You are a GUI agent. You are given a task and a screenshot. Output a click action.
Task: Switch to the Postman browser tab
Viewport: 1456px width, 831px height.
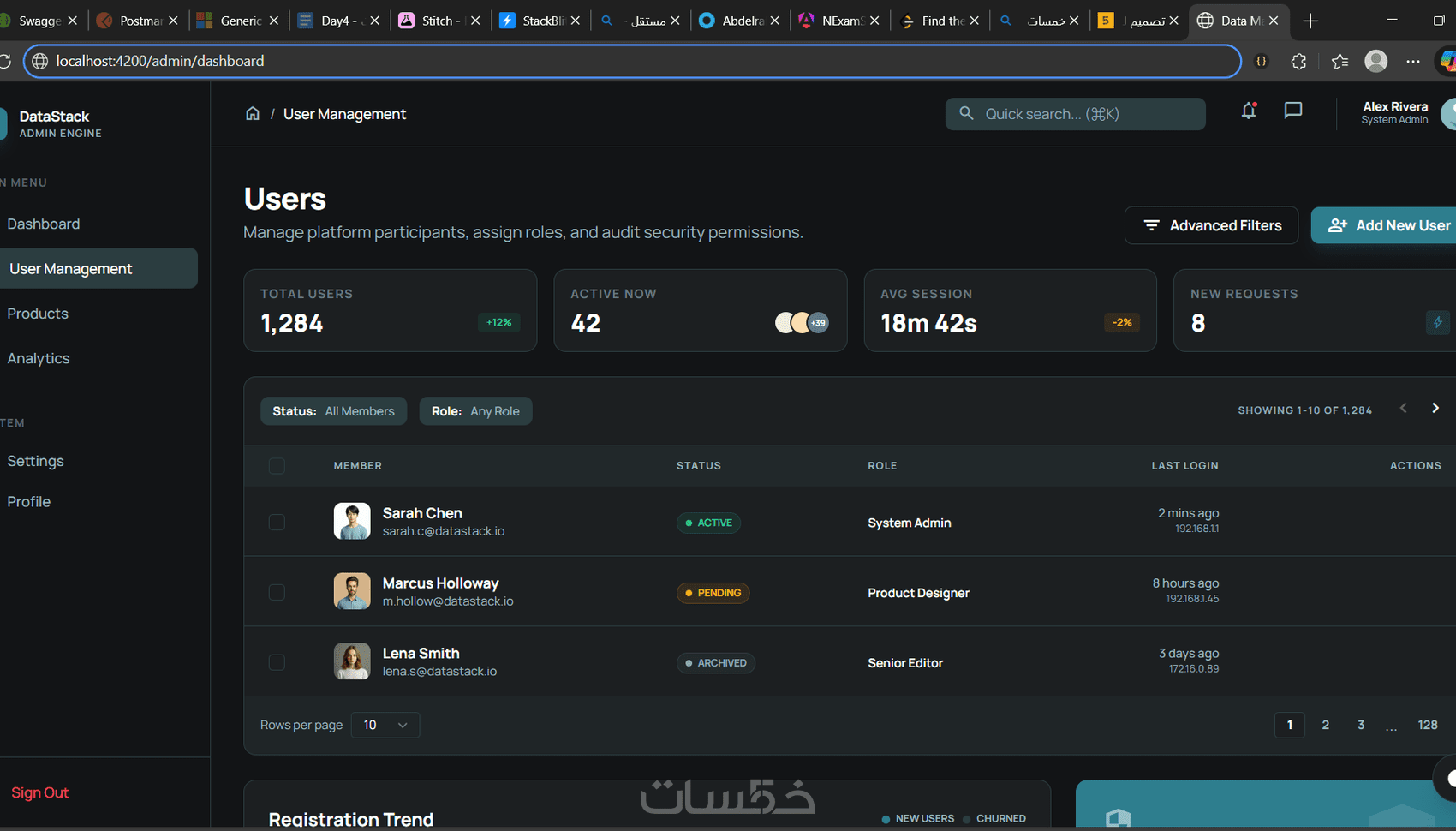(137, 21)
